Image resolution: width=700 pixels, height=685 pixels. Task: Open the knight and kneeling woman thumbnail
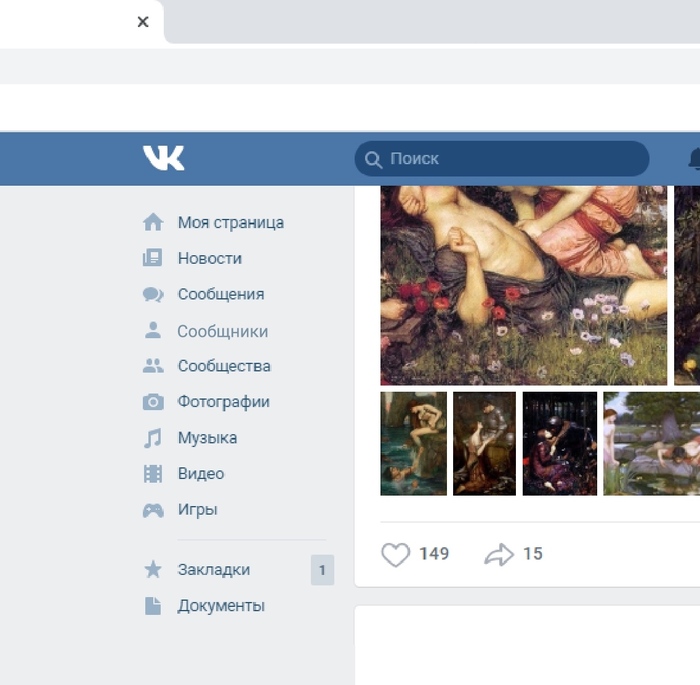click(484, 444)
